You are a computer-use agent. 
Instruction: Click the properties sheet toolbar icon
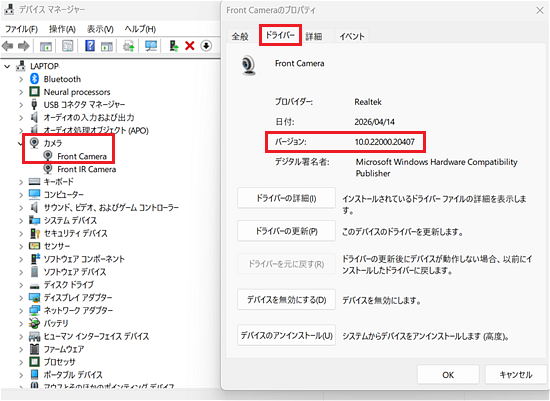67,46
